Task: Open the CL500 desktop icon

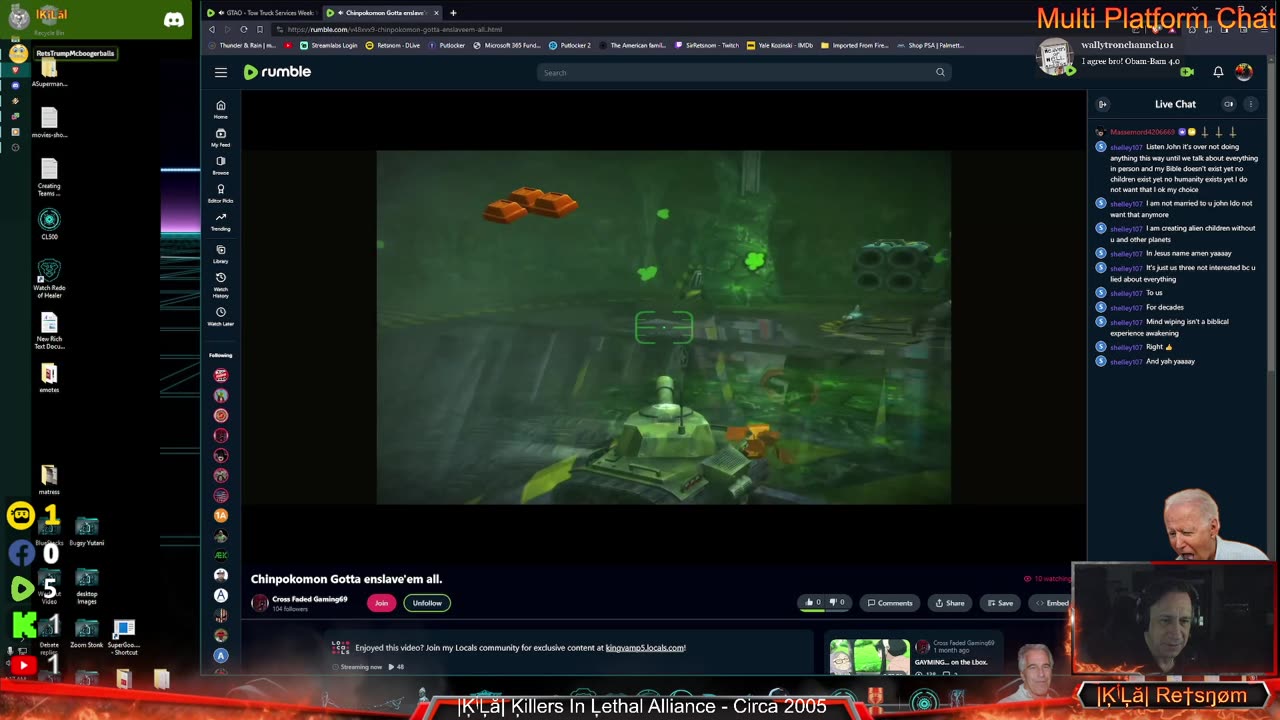Action: (x=49, y=224)
